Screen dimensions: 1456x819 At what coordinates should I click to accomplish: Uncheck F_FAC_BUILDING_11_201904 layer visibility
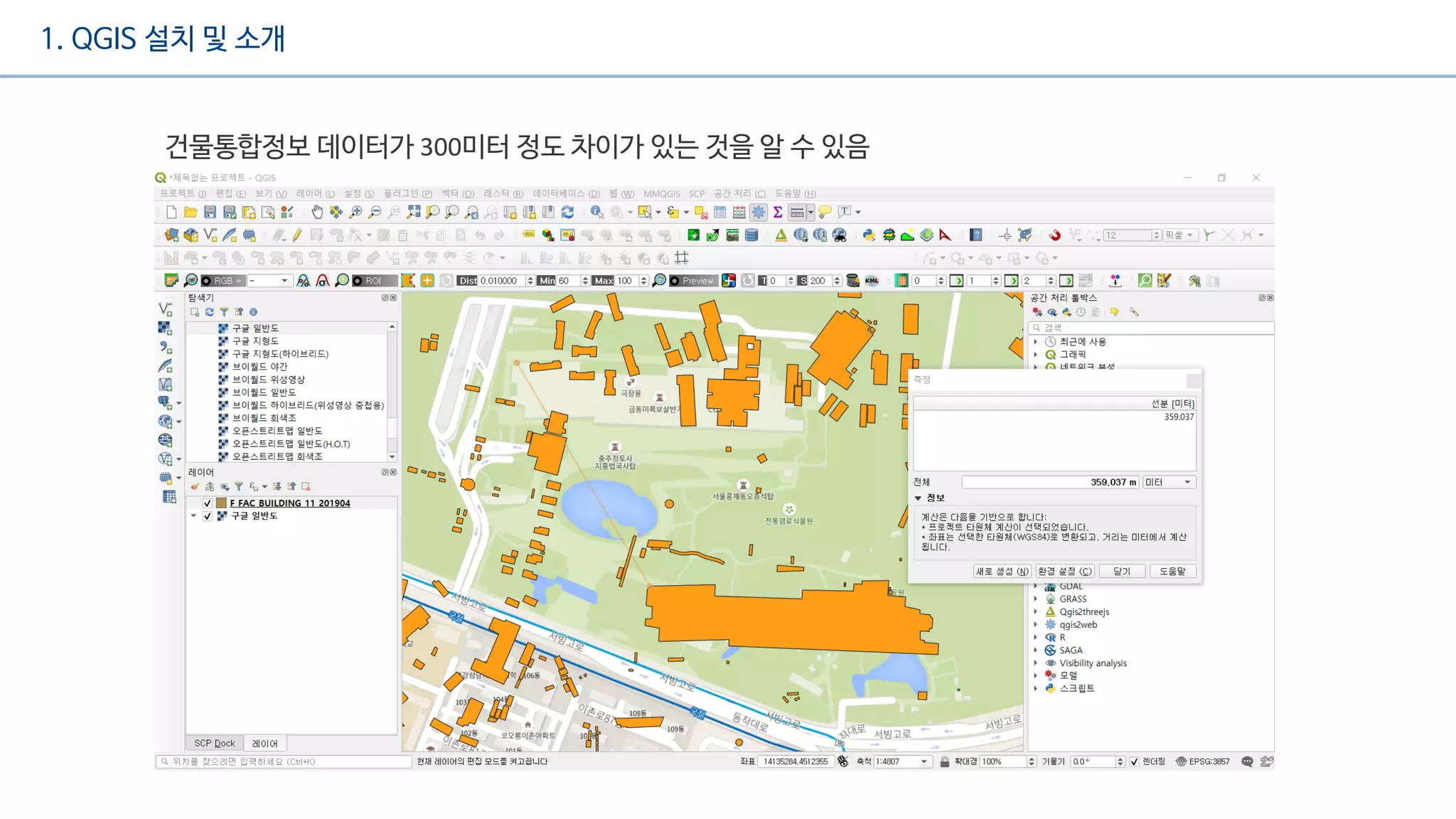[x=208, y=503]
